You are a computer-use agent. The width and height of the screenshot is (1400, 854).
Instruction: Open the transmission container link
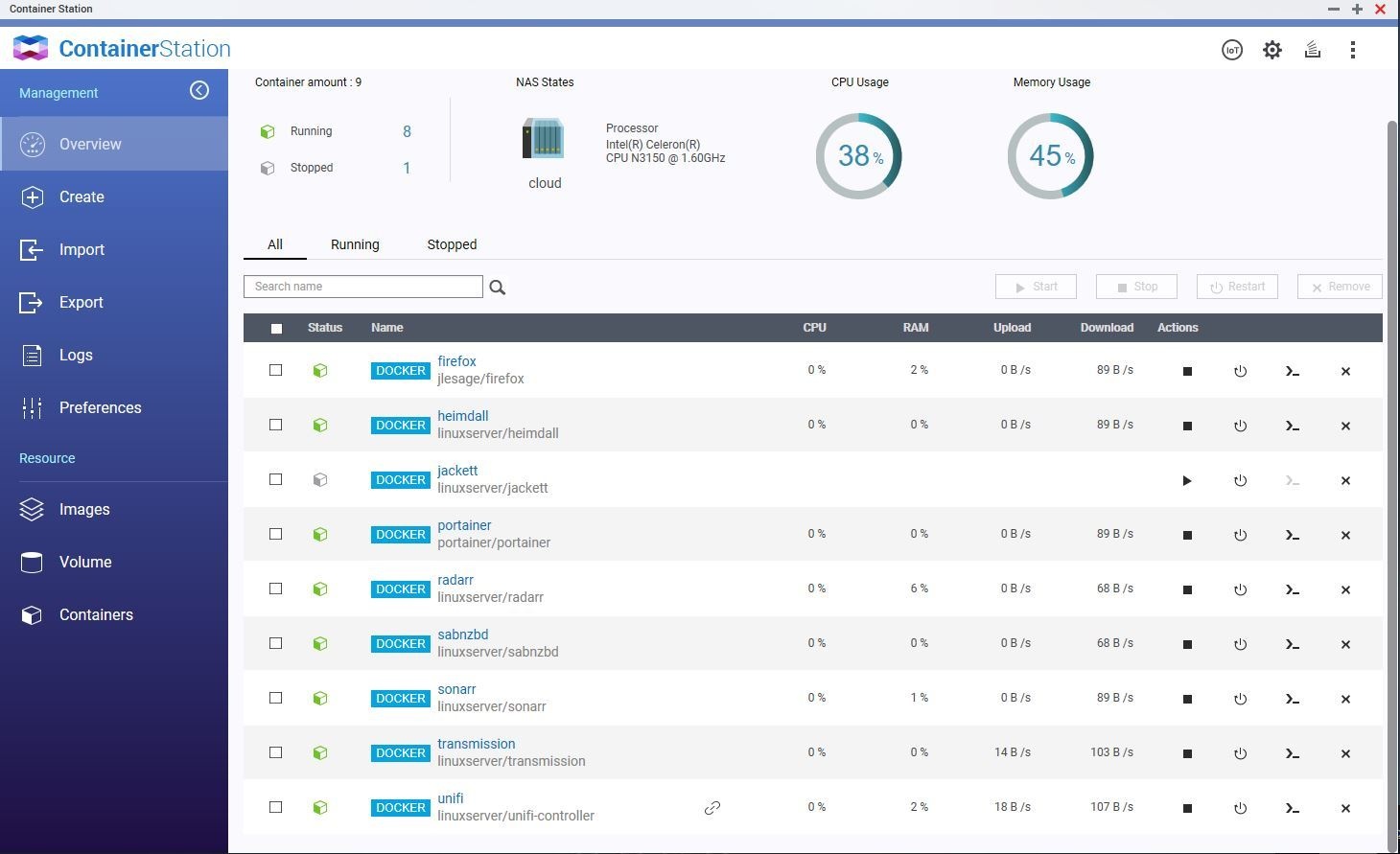tap(476, 744)
